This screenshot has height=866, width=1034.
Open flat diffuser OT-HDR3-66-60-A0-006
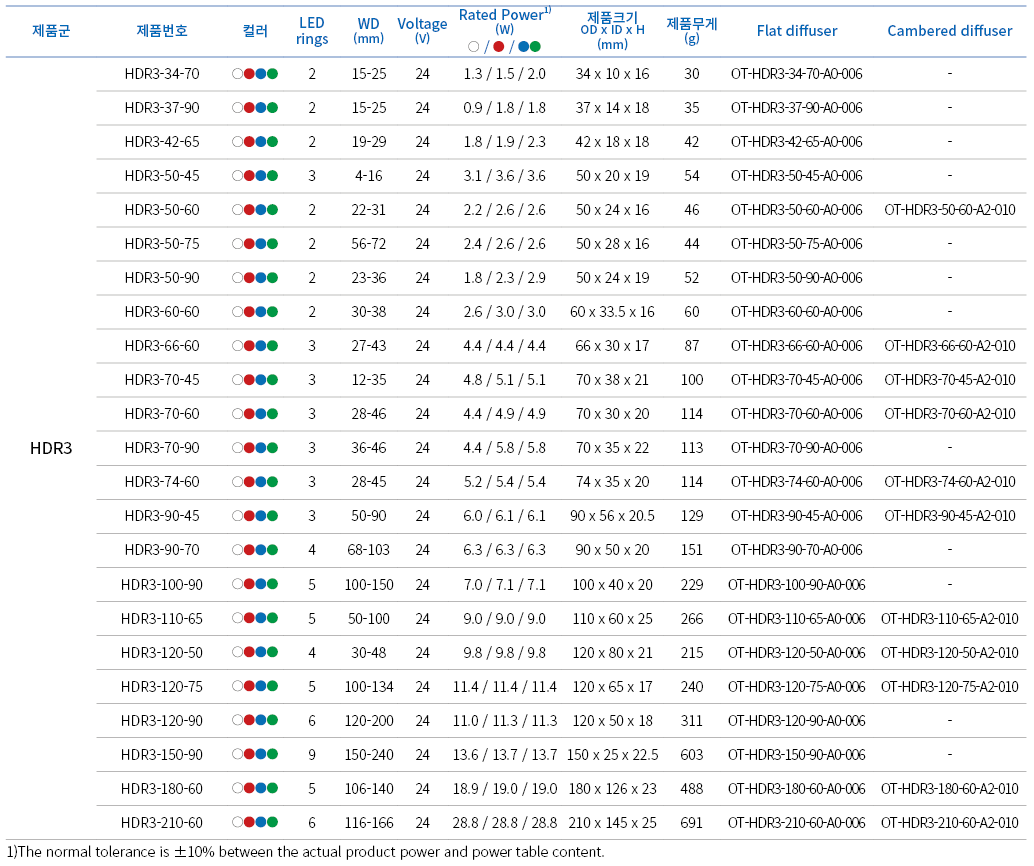[796, 346]
